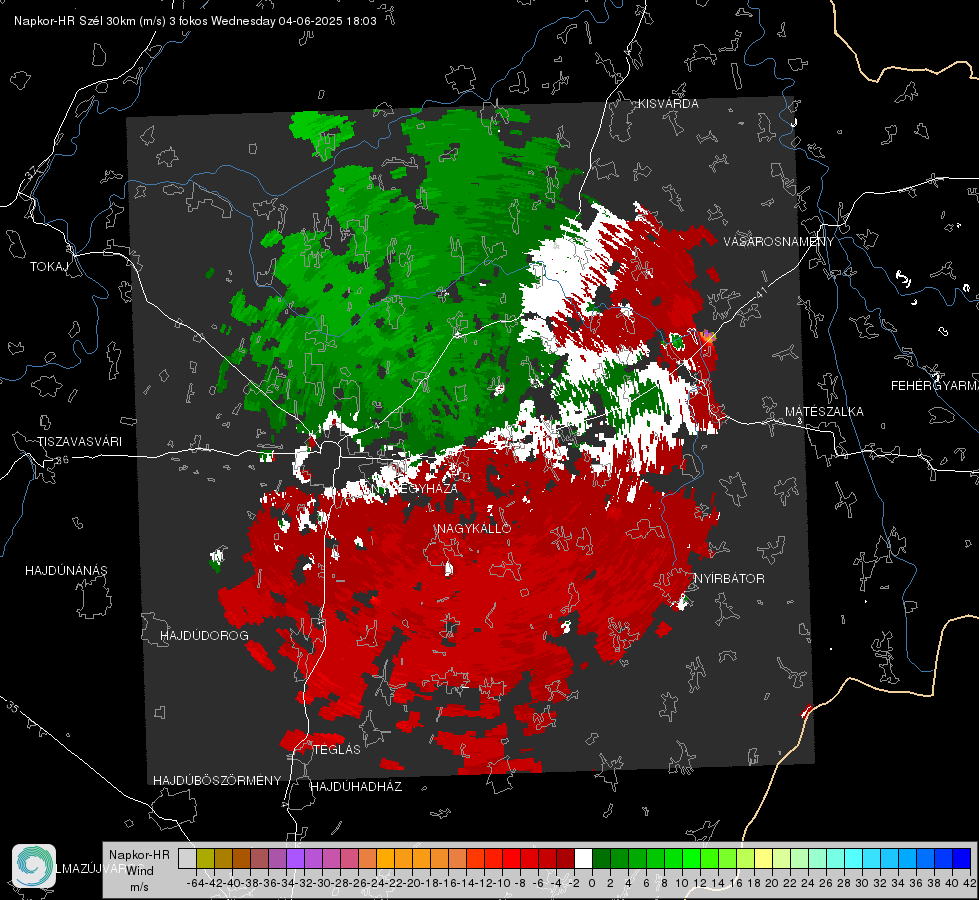Click the HAJDÚHADHÁZ town label
The height and width of the screenshot is (900, 979).
pyautogui.click(x=356, y=787)
